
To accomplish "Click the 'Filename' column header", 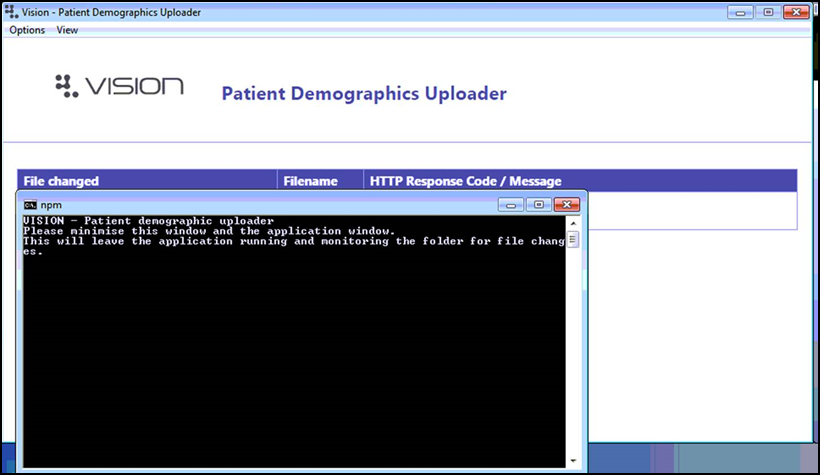I will click(x=310, y=181).
